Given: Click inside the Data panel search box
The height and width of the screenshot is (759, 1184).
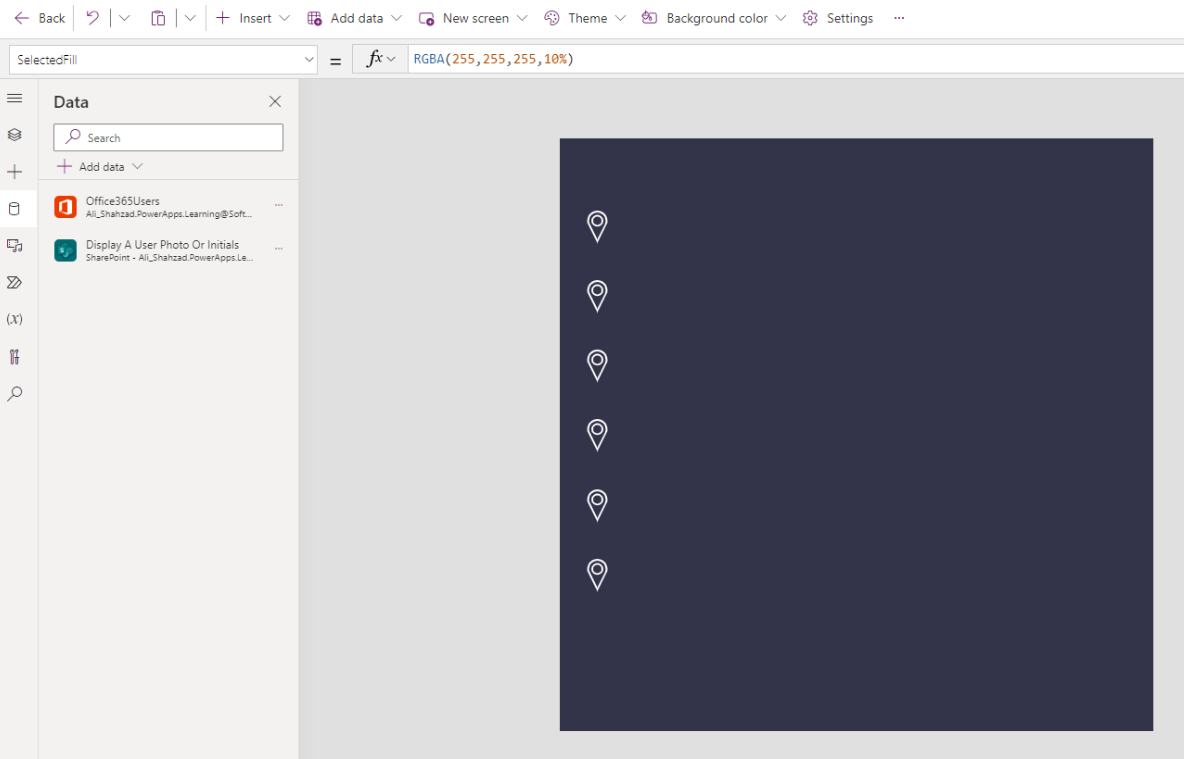Looking at the screenshot, I should coord(167,136).
